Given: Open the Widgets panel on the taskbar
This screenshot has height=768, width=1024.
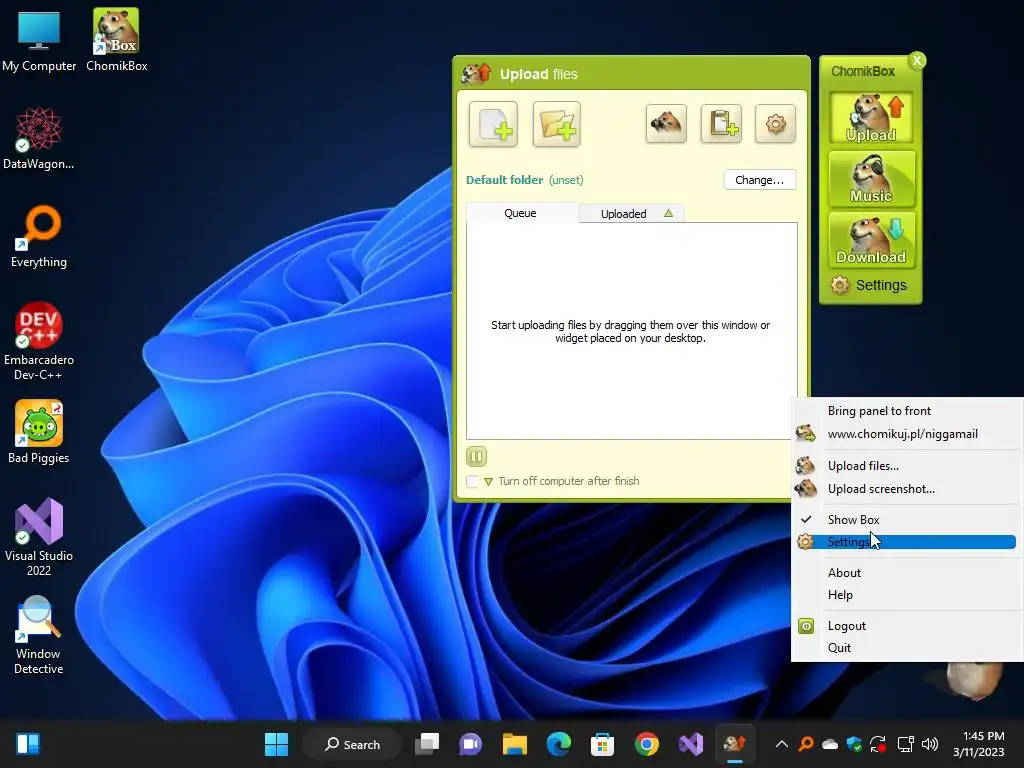Looking at the screenshot, I should pos(28,744).
